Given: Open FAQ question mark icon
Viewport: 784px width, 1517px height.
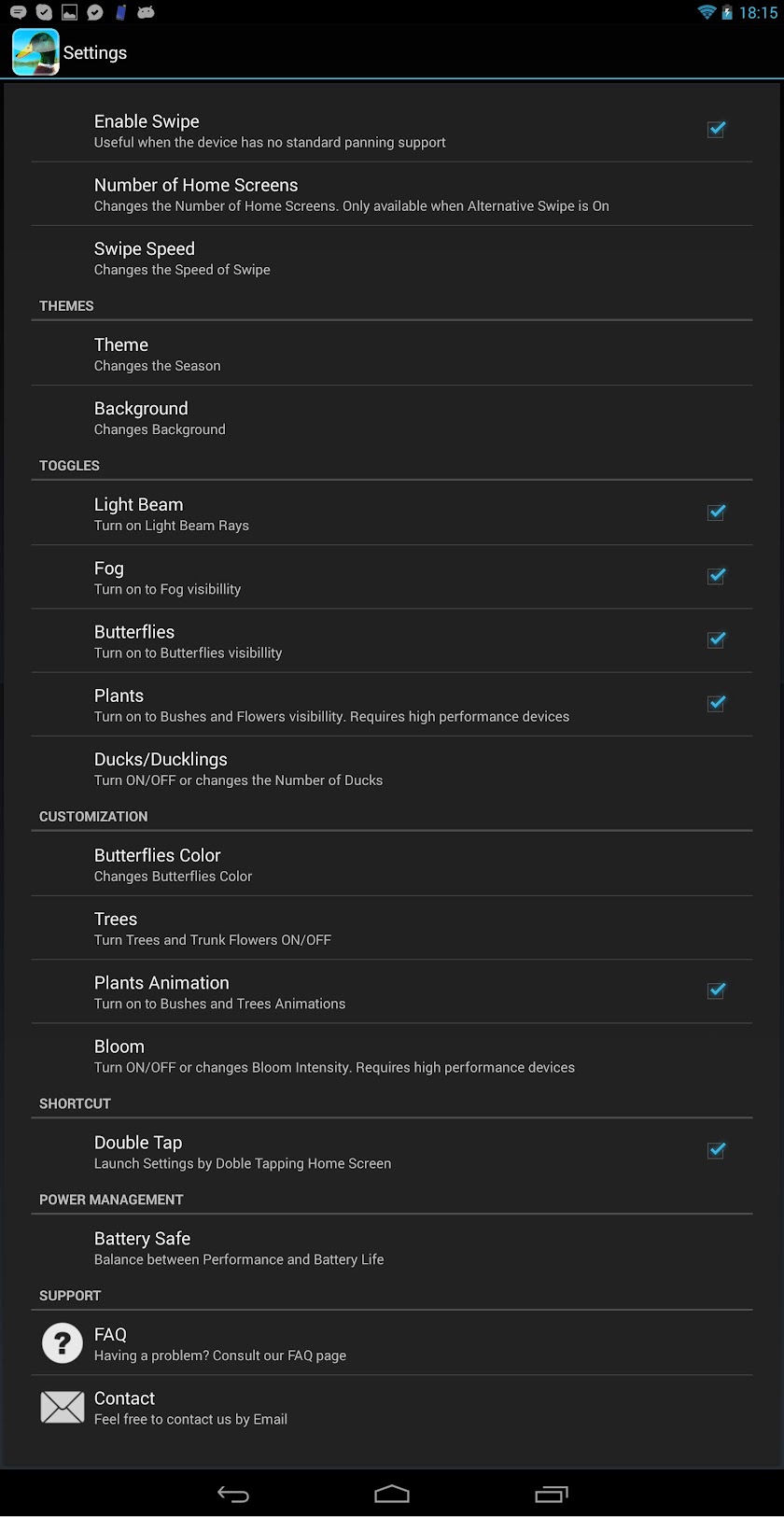Looking at the screenshot, I should 63,1343.
